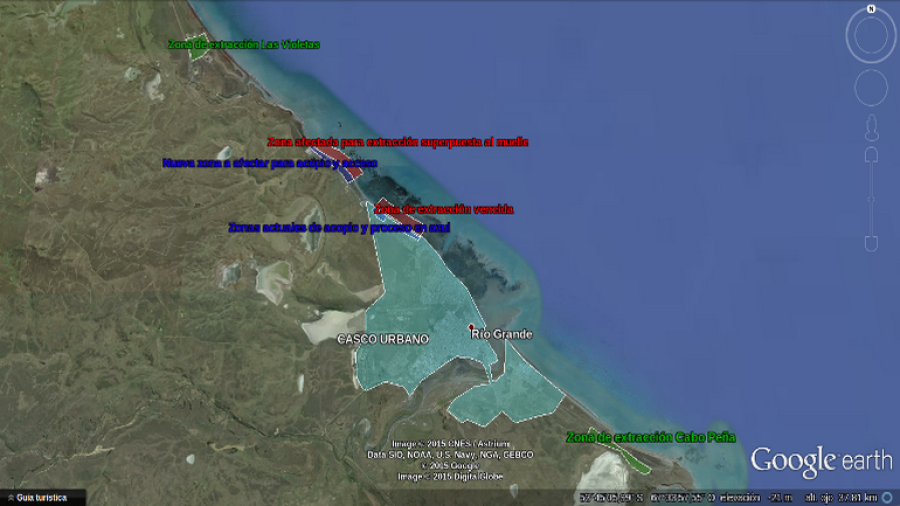Click the Zonas actuales de acopio label
The height and width of the screenshot is (506, 900).
pyautogui.click(x=338, y=227)
